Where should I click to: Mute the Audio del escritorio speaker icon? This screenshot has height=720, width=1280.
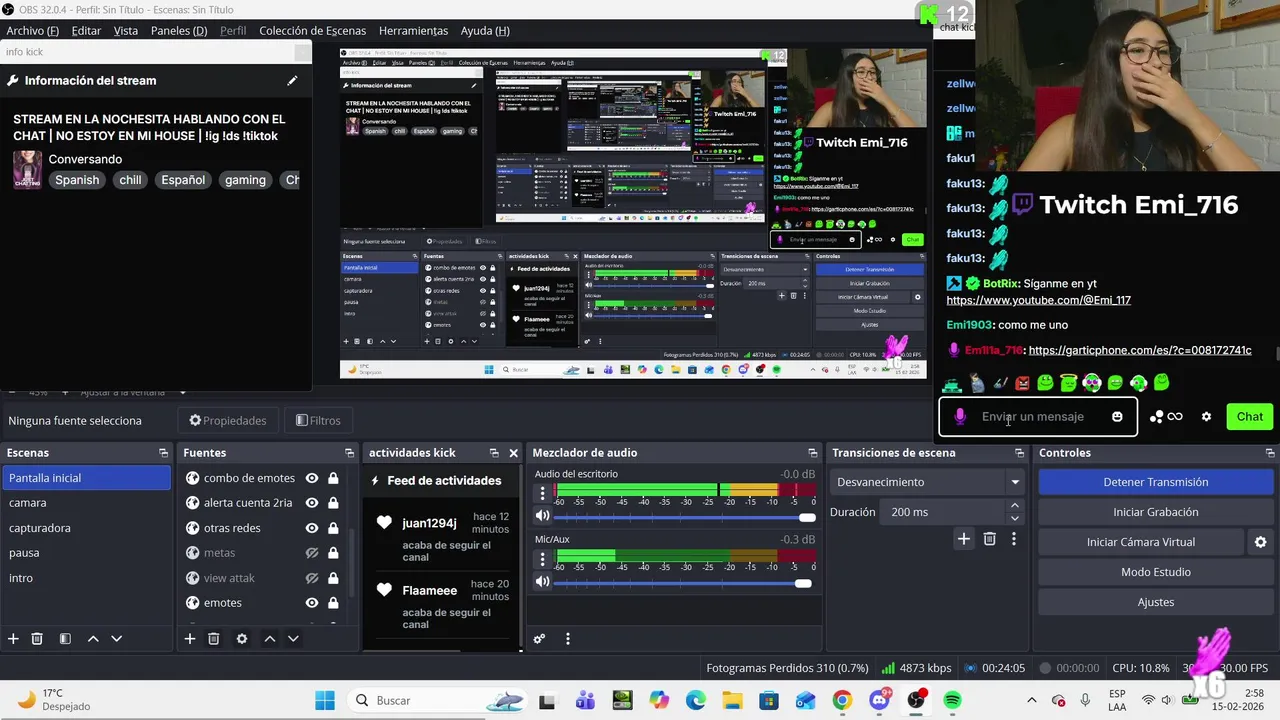tap(542, 516)
